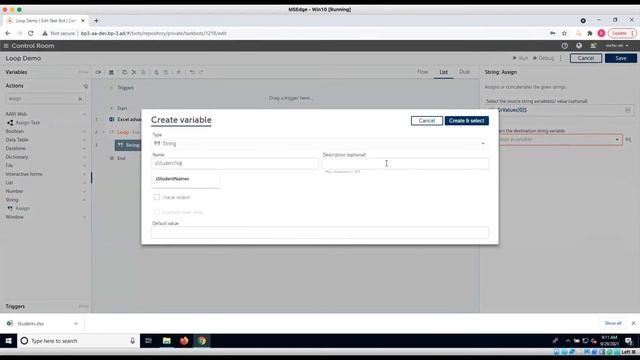
Task: Click the insert variable icon in source field
Action: point(628,110)
